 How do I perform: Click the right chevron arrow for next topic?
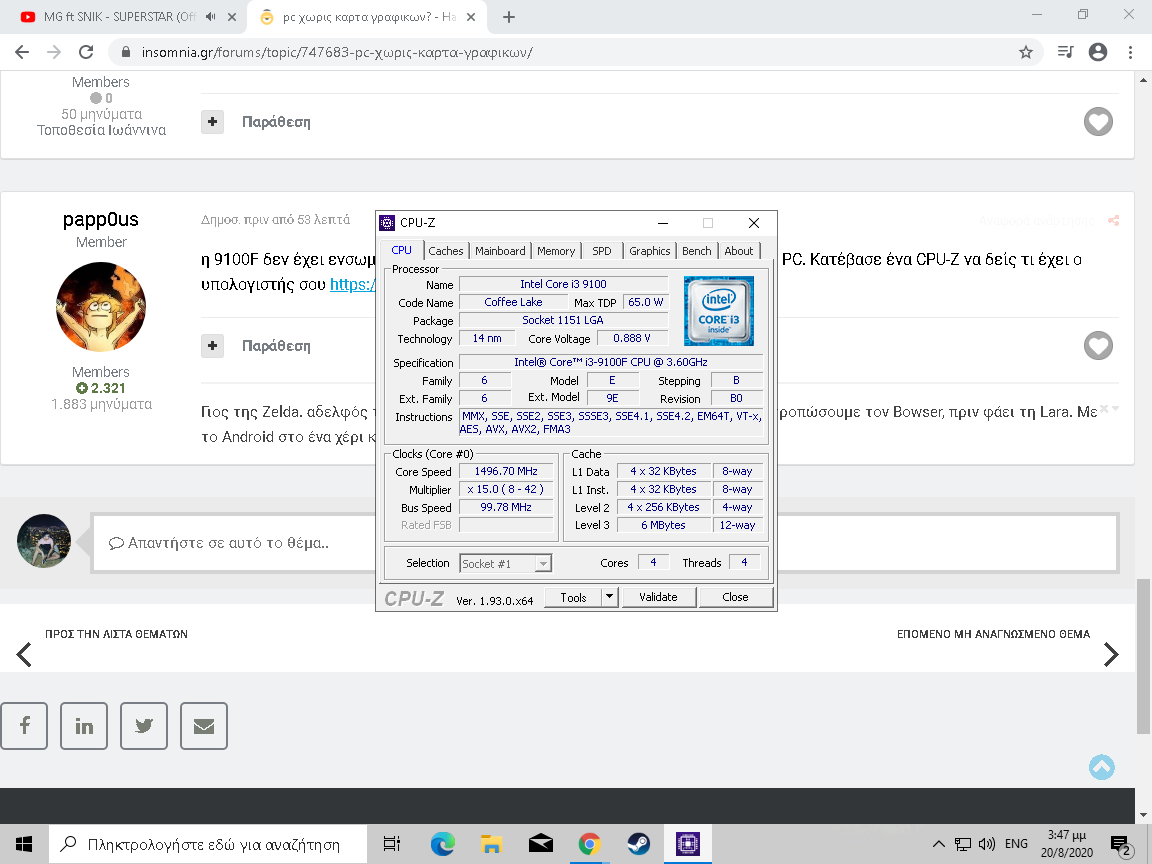coord(1111,655)
